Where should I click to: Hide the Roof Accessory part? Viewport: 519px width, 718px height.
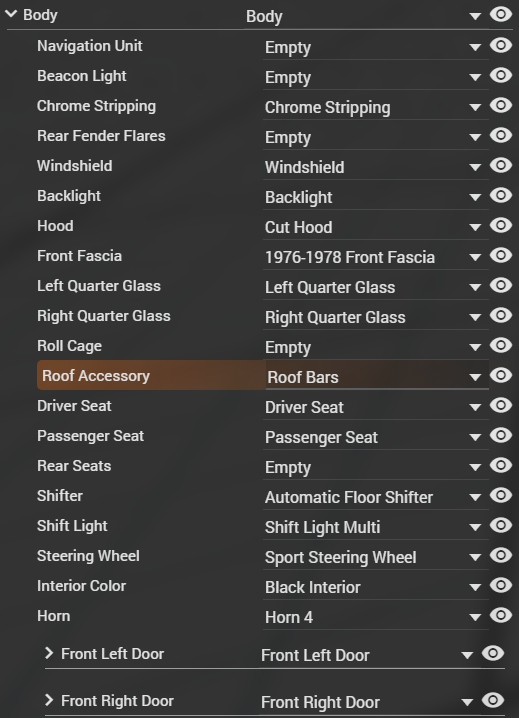tap(500, 375)
